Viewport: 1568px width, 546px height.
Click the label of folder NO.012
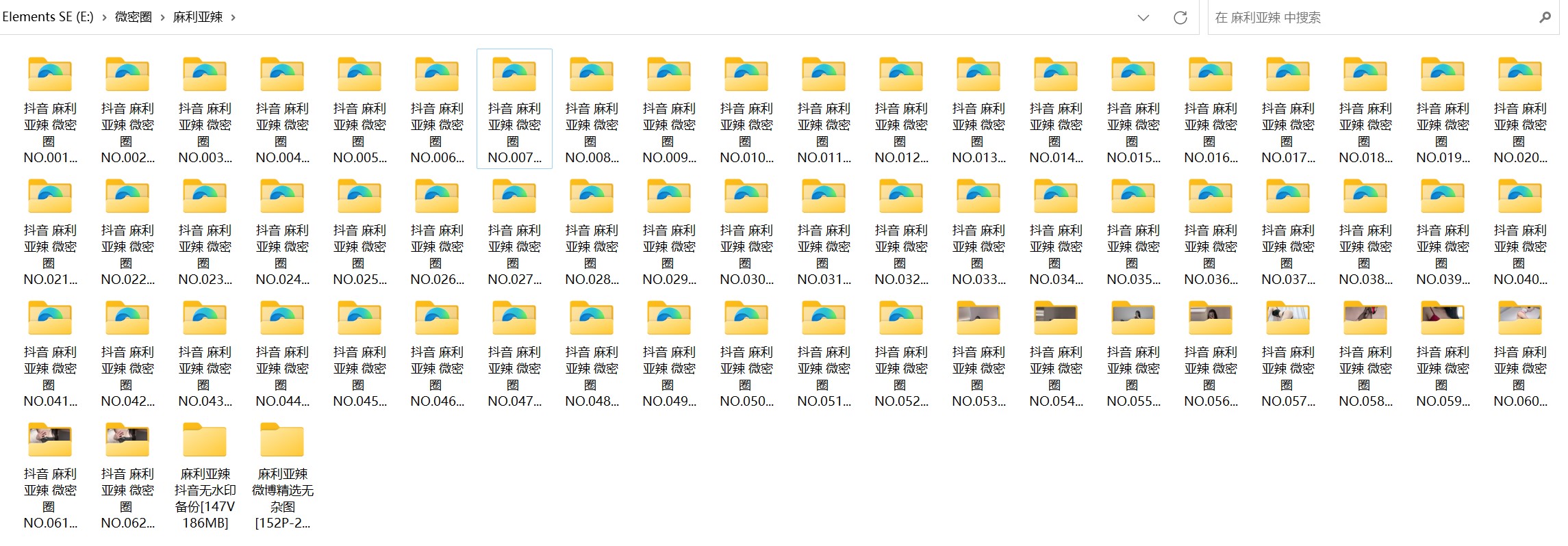[901, 133]
